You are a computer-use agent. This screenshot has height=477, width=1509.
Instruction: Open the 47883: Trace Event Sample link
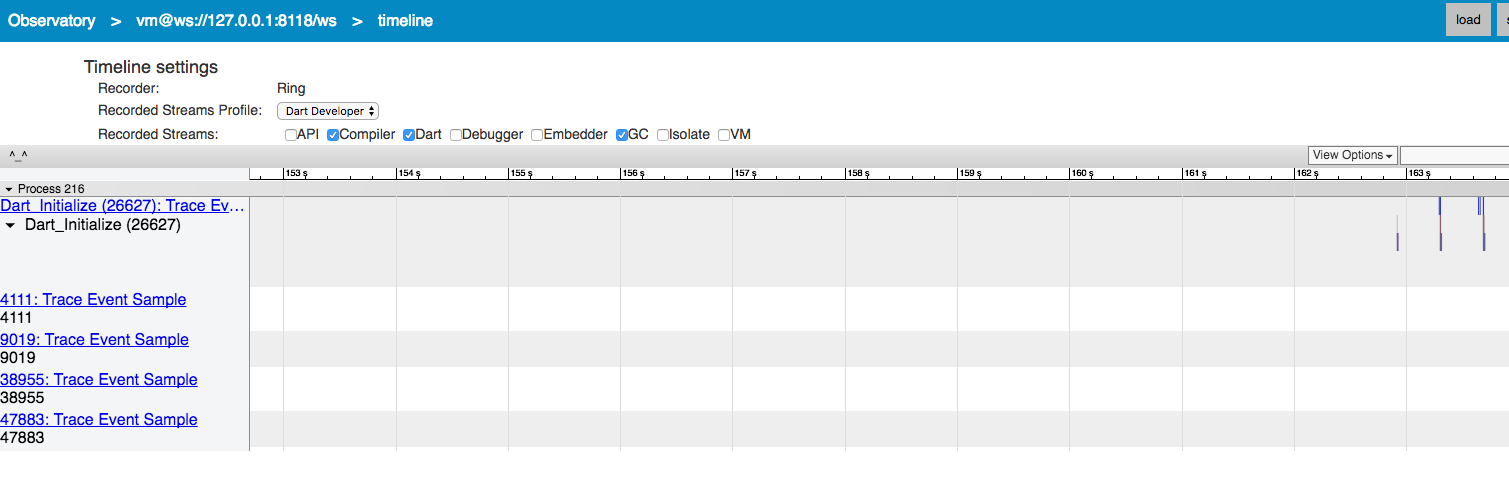click(x=99, y=419)
